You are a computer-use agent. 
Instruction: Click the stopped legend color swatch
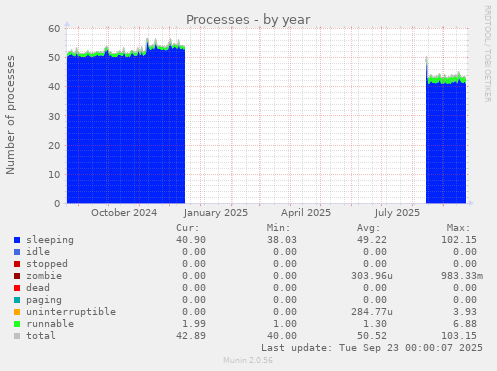[17, 264]
